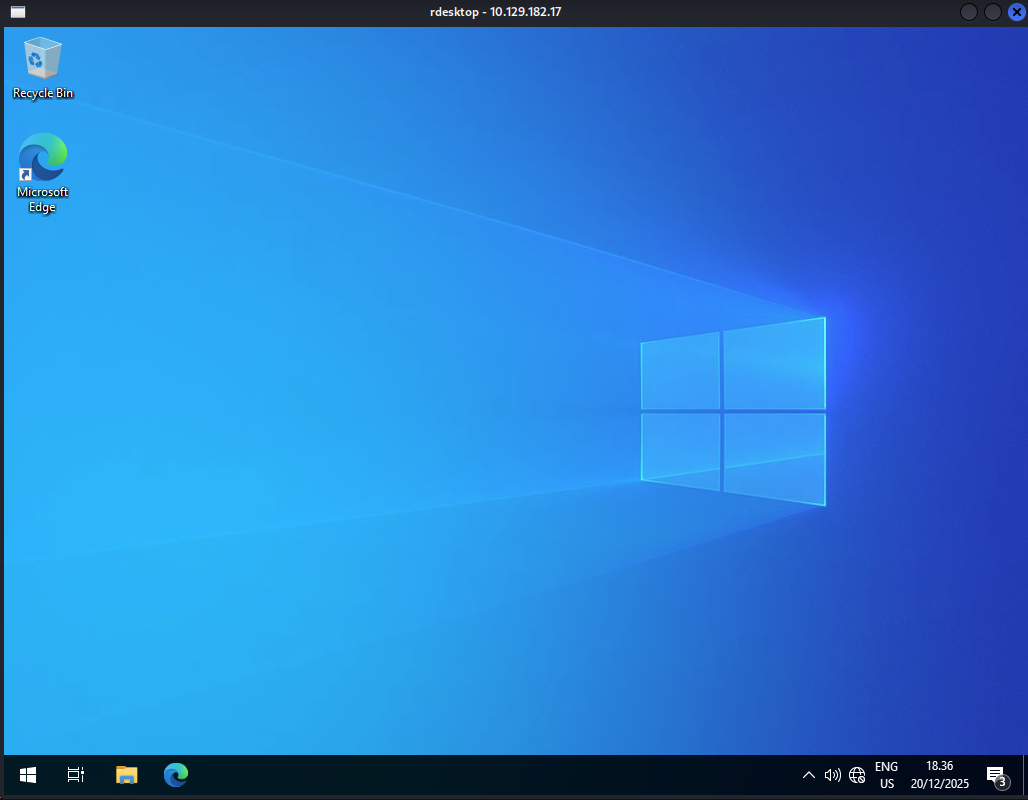Maximize the rdesktop window

point(992,12)
